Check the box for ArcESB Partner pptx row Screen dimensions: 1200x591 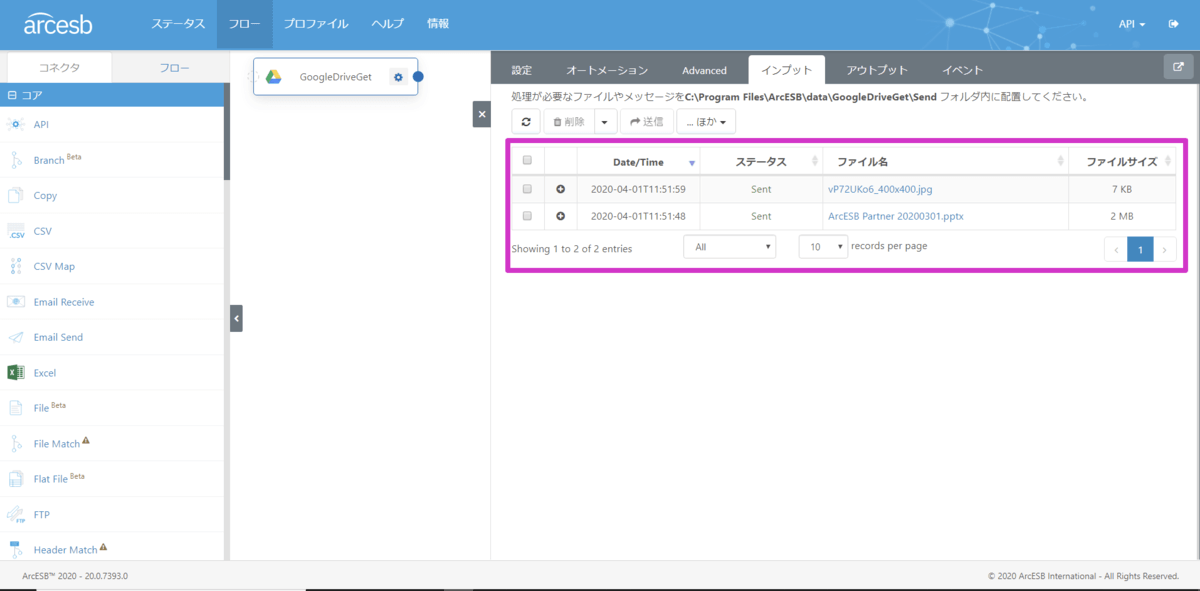pos(527,216)
